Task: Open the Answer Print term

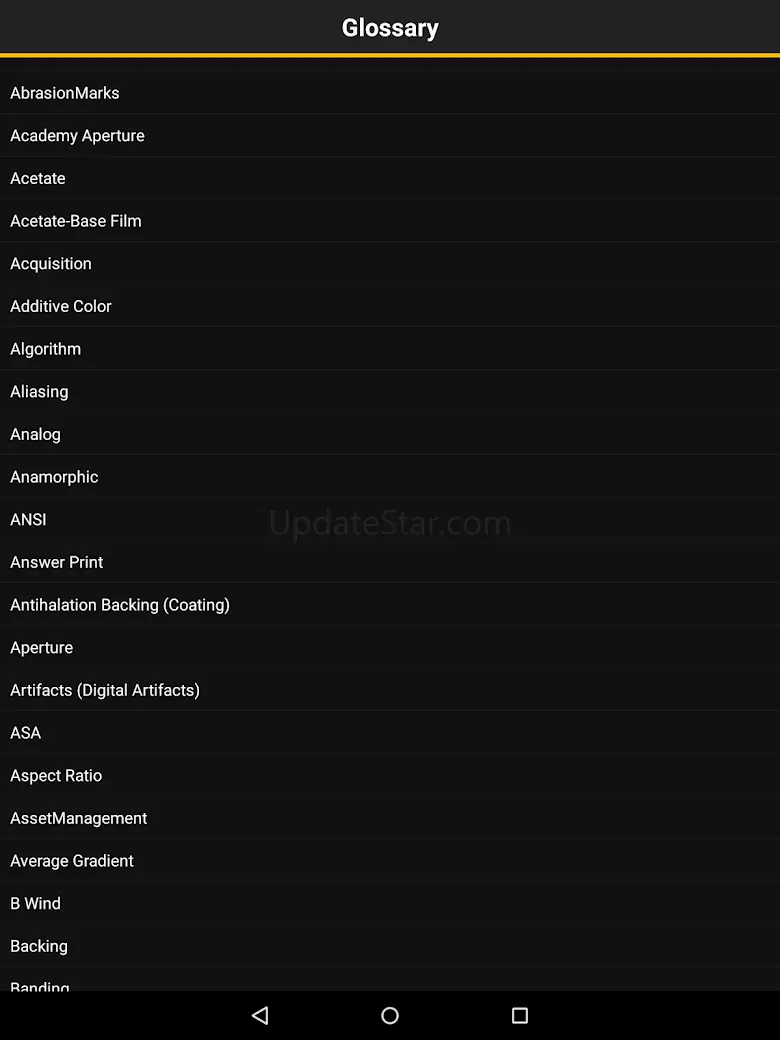Action: (390, 562)
